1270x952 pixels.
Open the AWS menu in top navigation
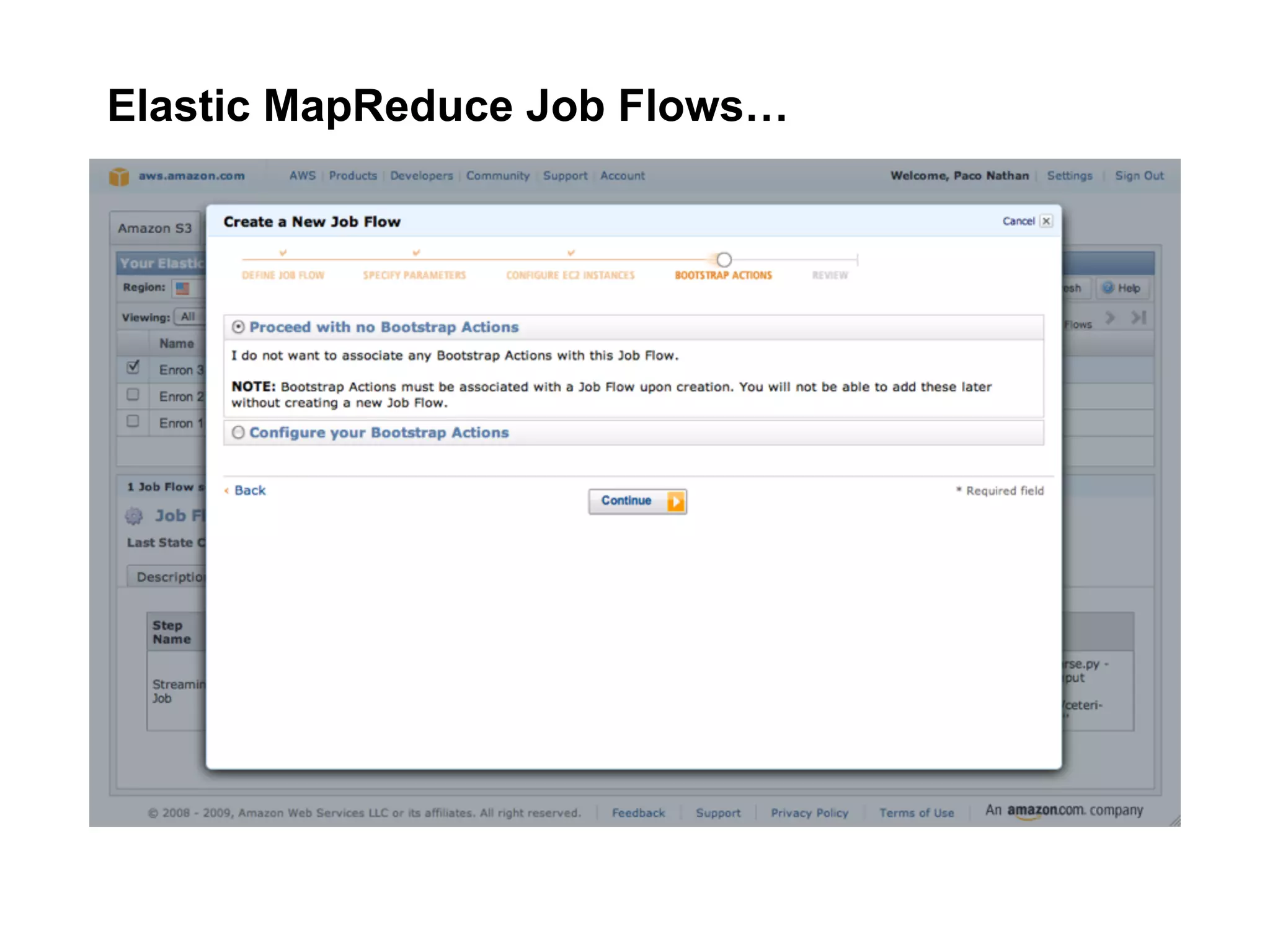pyautogui.click(x=303, y=176)
